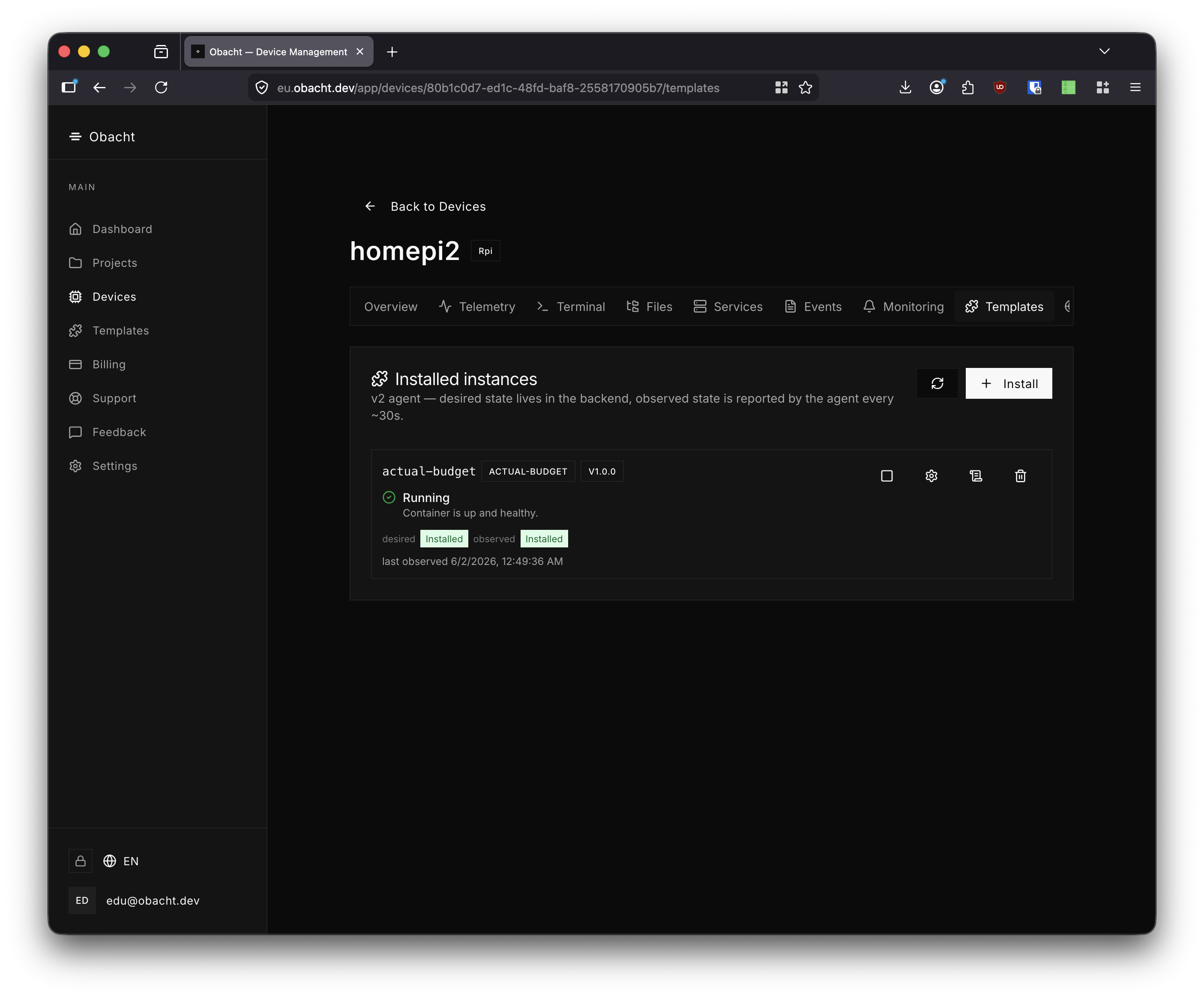Open browser account profile icon
This screenshot has width=1204, height=998.
click(936, 88)
